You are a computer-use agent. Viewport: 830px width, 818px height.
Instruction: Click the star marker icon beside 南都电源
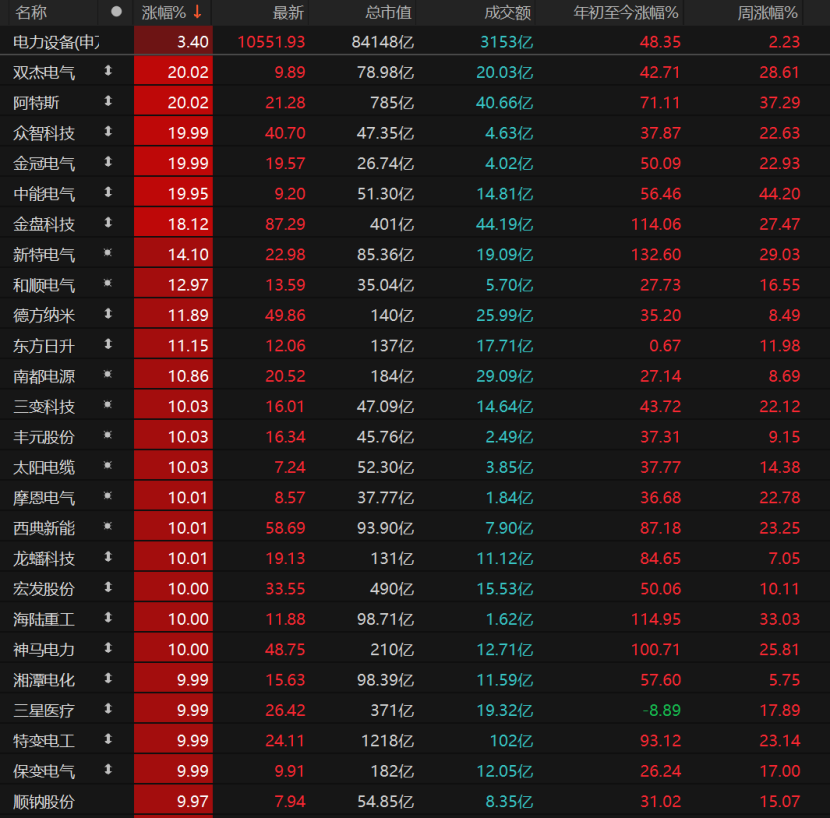point(108,376)
